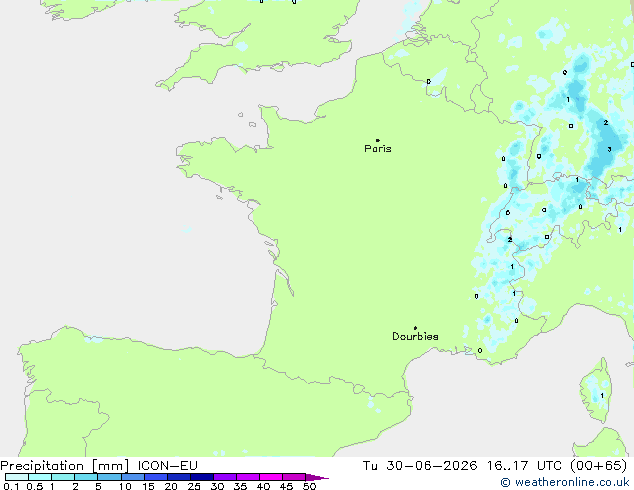Pick the 40–45 mm magenta legend swatch
This screenshot has height=490, width=634.
[271, 477]
